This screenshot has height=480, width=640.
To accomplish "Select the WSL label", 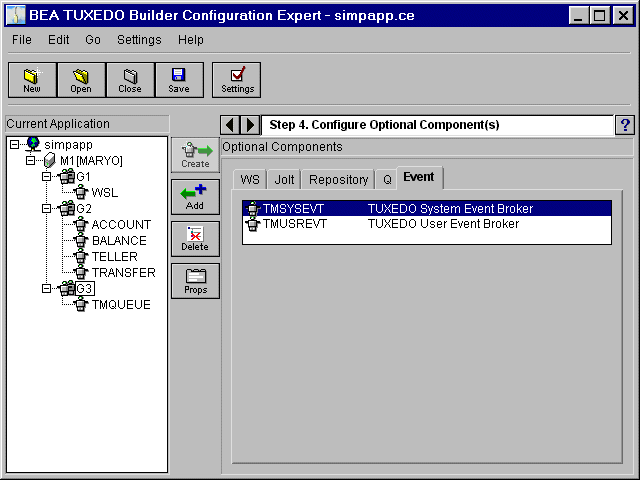I will (105, 192).
